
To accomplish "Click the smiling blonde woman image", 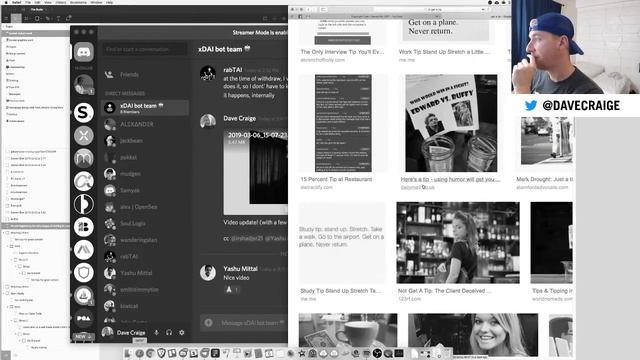I will point(473,335).
